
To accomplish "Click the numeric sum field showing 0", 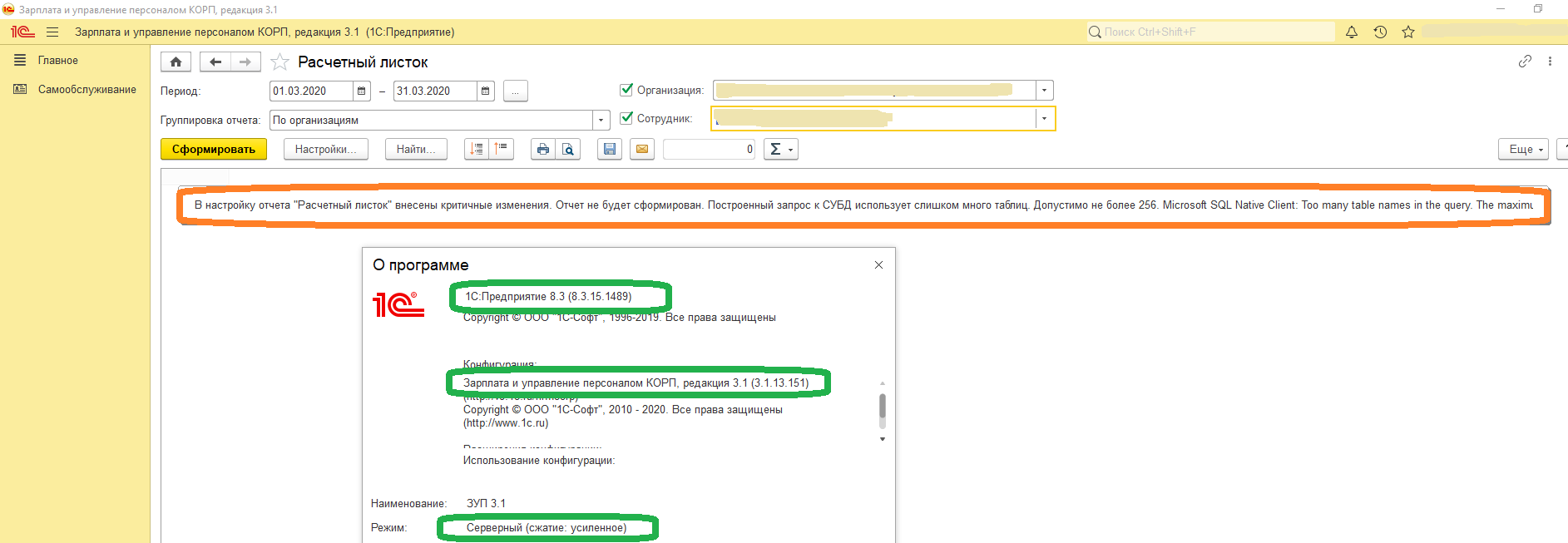I will pos(709,149).
